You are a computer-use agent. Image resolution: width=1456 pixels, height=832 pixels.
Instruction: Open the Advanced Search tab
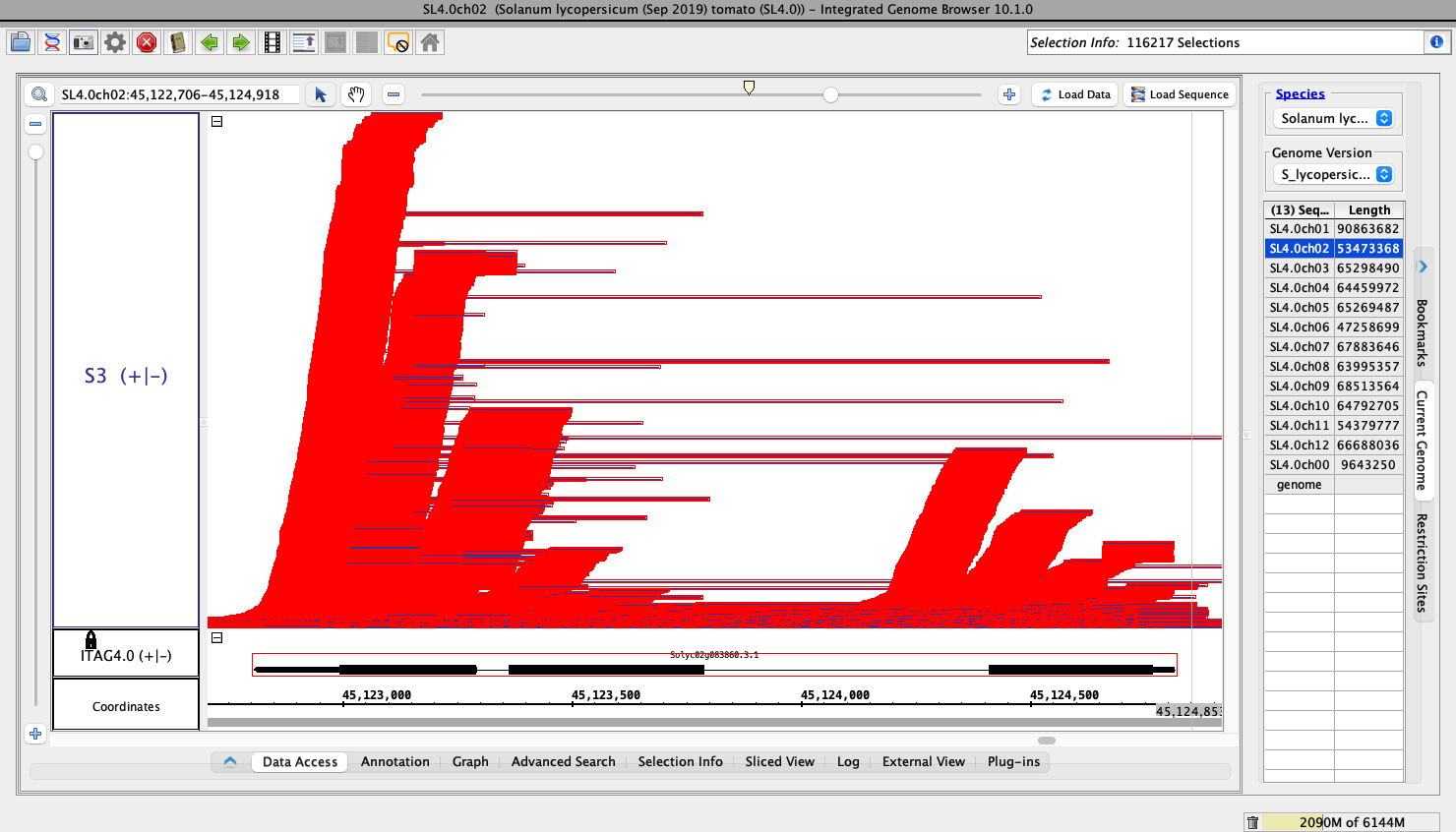[x=563, y=761]
